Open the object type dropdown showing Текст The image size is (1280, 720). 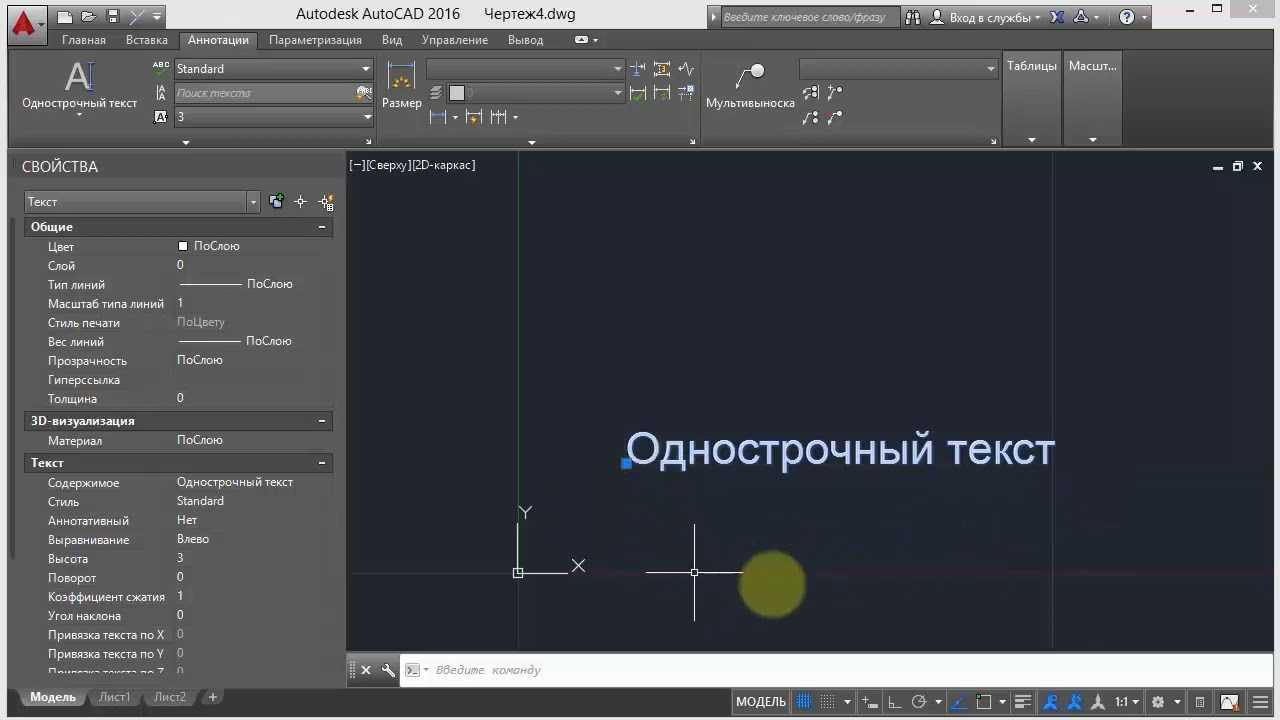point(142,202)
